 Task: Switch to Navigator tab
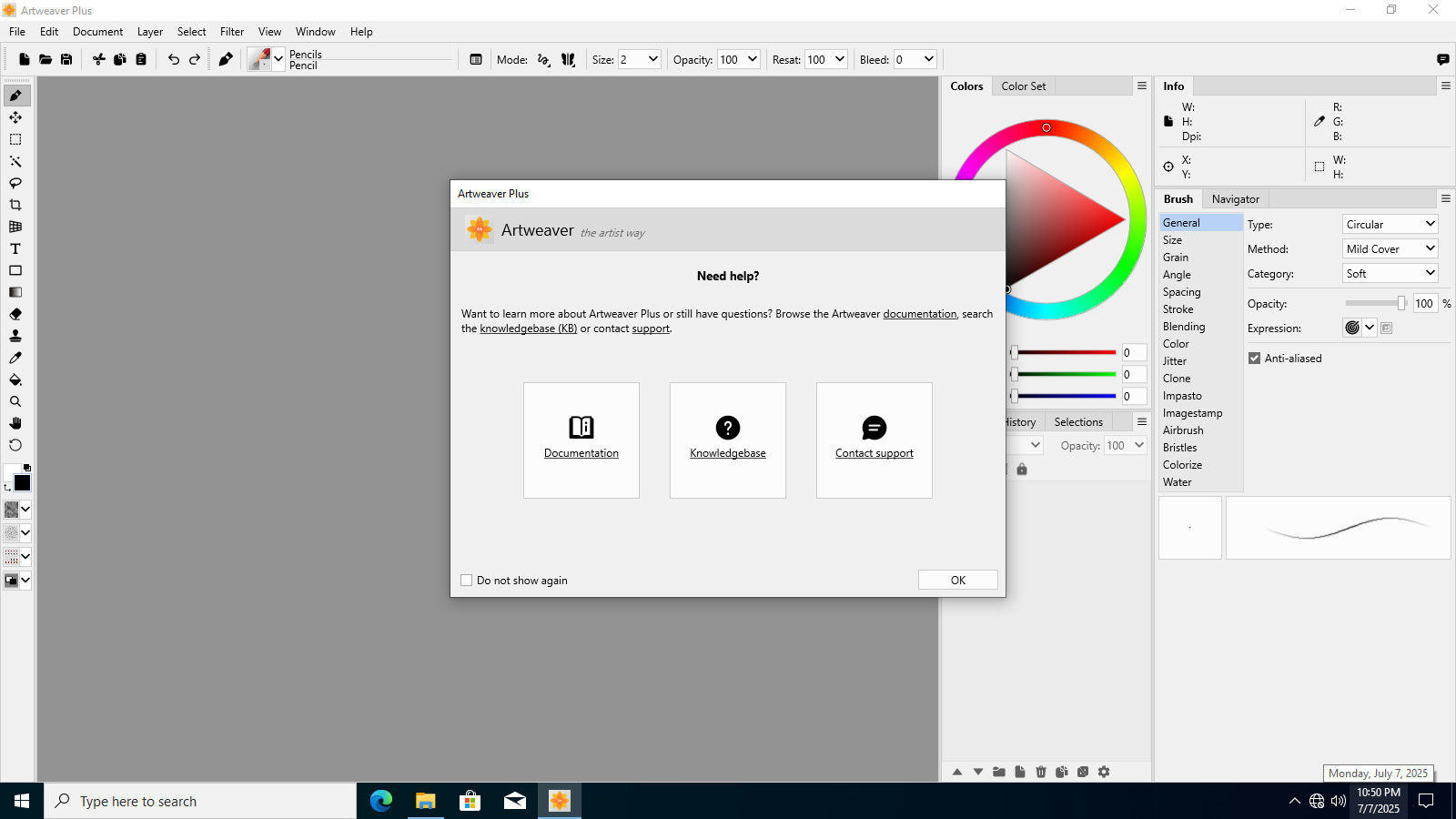tap(1236, 199)
